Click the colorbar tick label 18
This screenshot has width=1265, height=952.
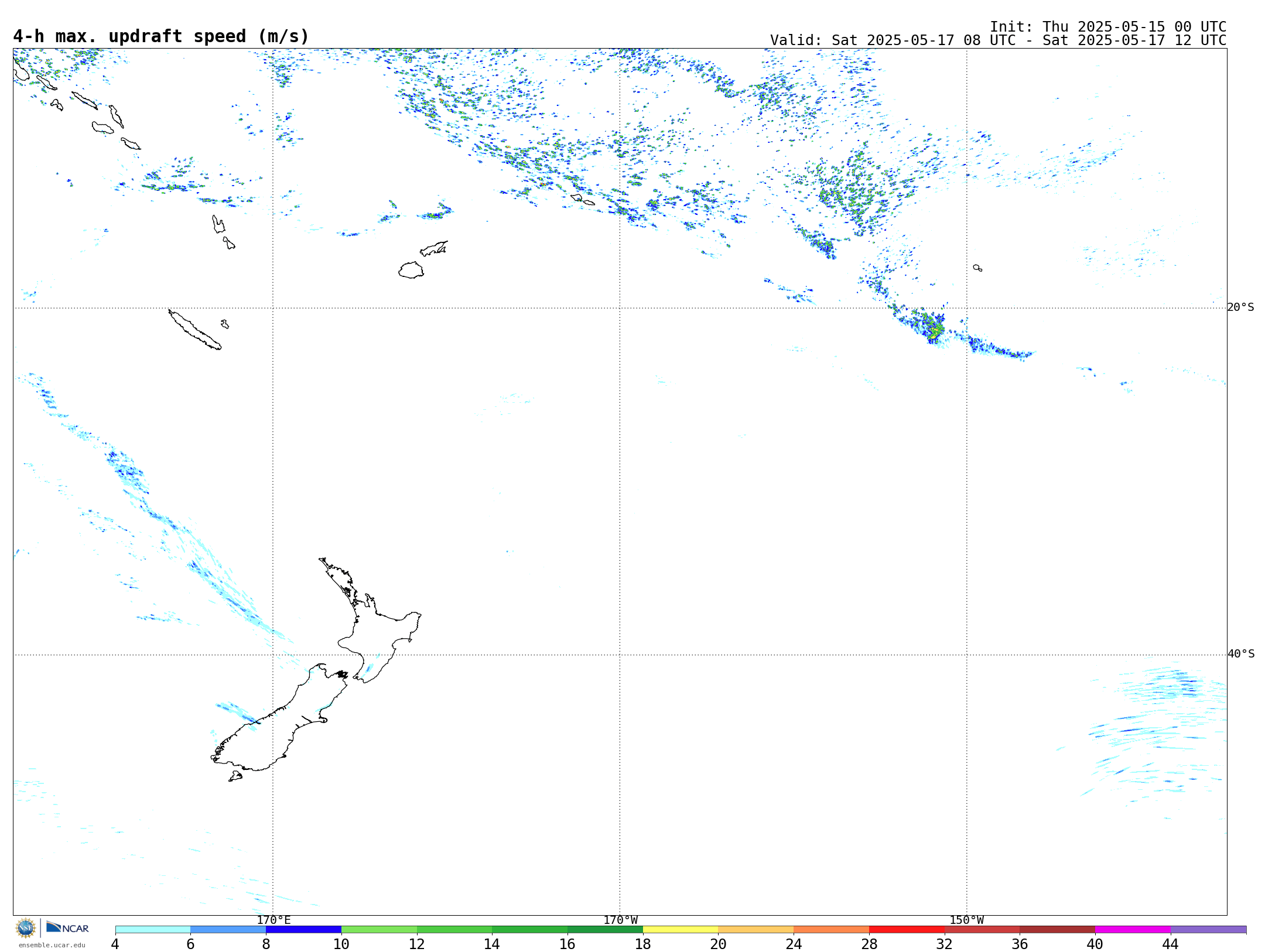(x=643, y=944)
